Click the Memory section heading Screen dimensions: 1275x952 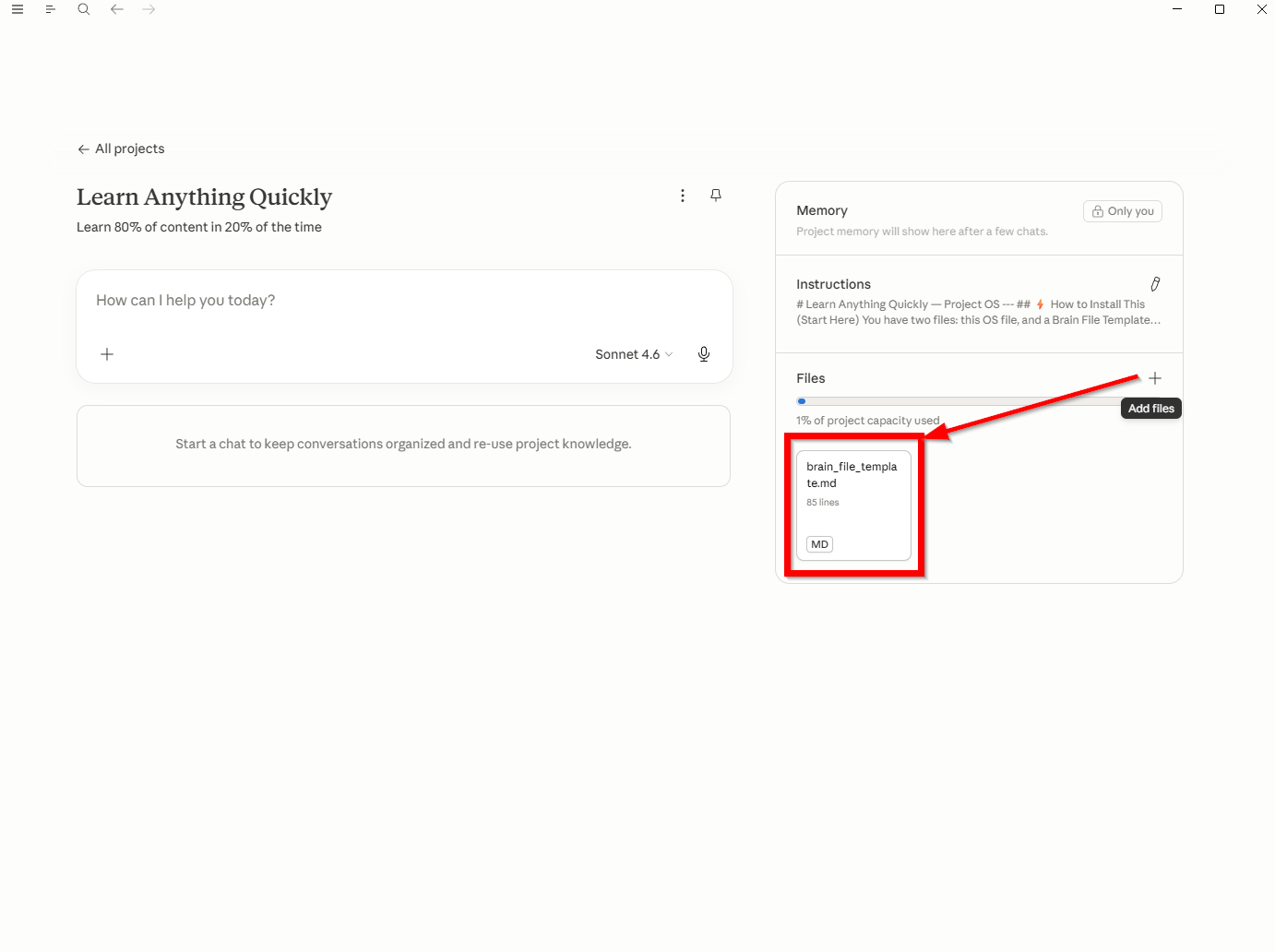[x=822, y=210]
